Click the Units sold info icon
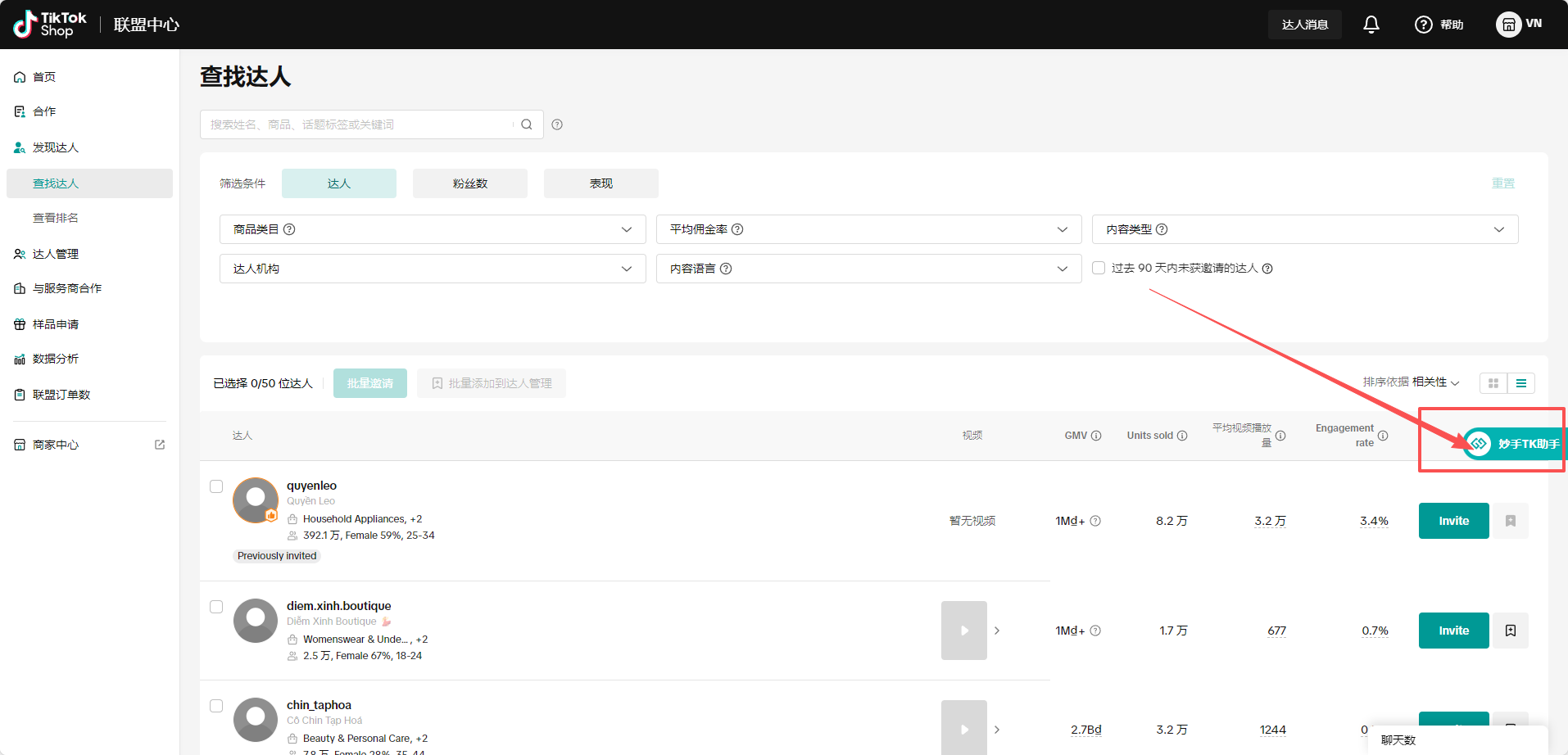 (1182, 436)
